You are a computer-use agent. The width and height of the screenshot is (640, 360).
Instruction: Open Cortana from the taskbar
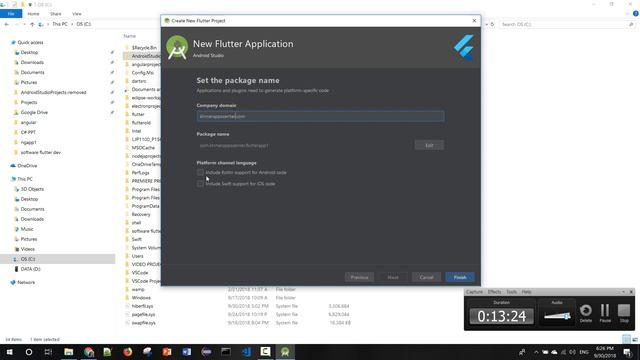pyautogui.click(x=29, y=352)
